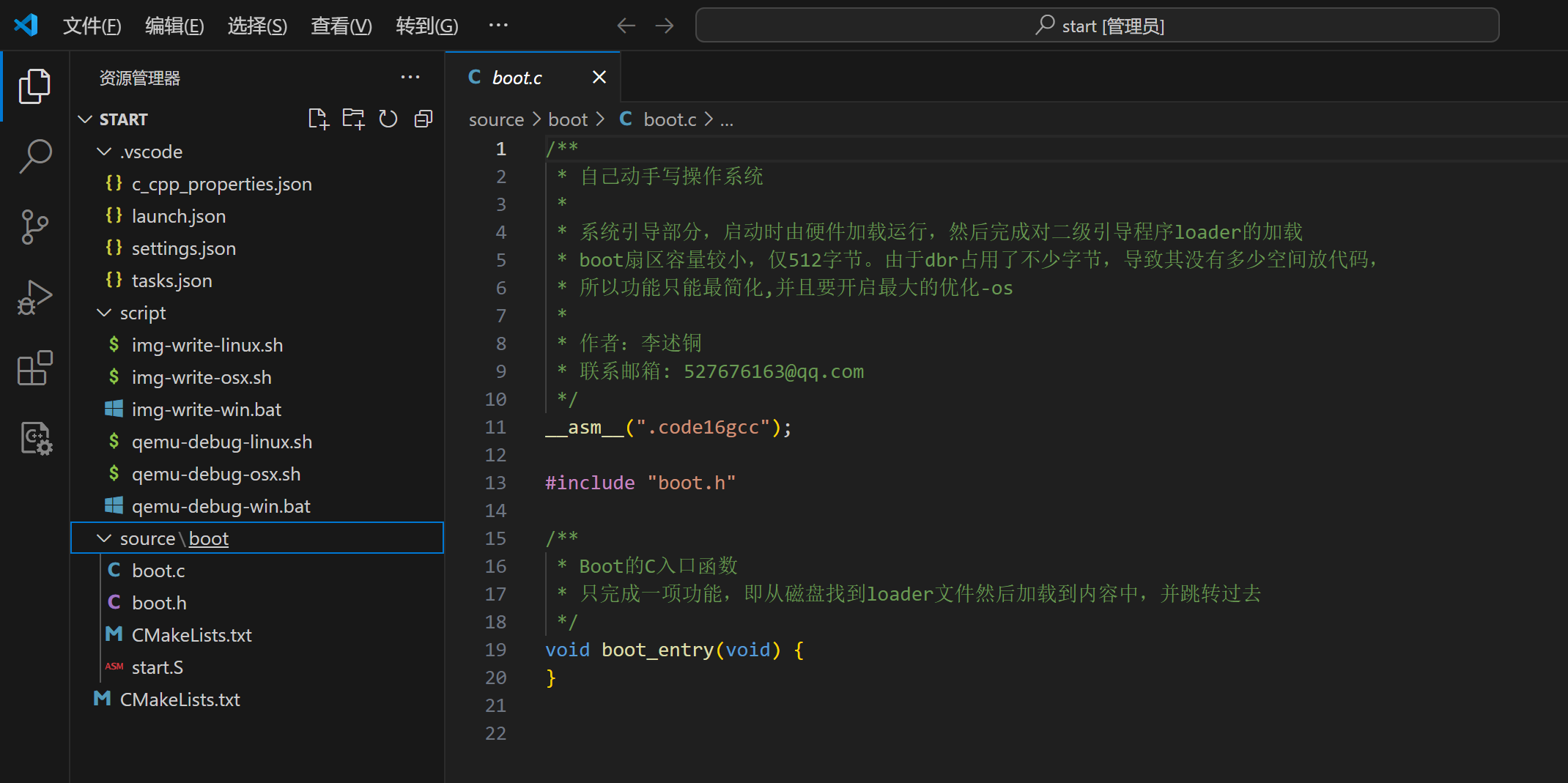The height and width of the screenshot is (783, 1568).
Task: Collapse the source\boot folder
Action: [104, 538]
